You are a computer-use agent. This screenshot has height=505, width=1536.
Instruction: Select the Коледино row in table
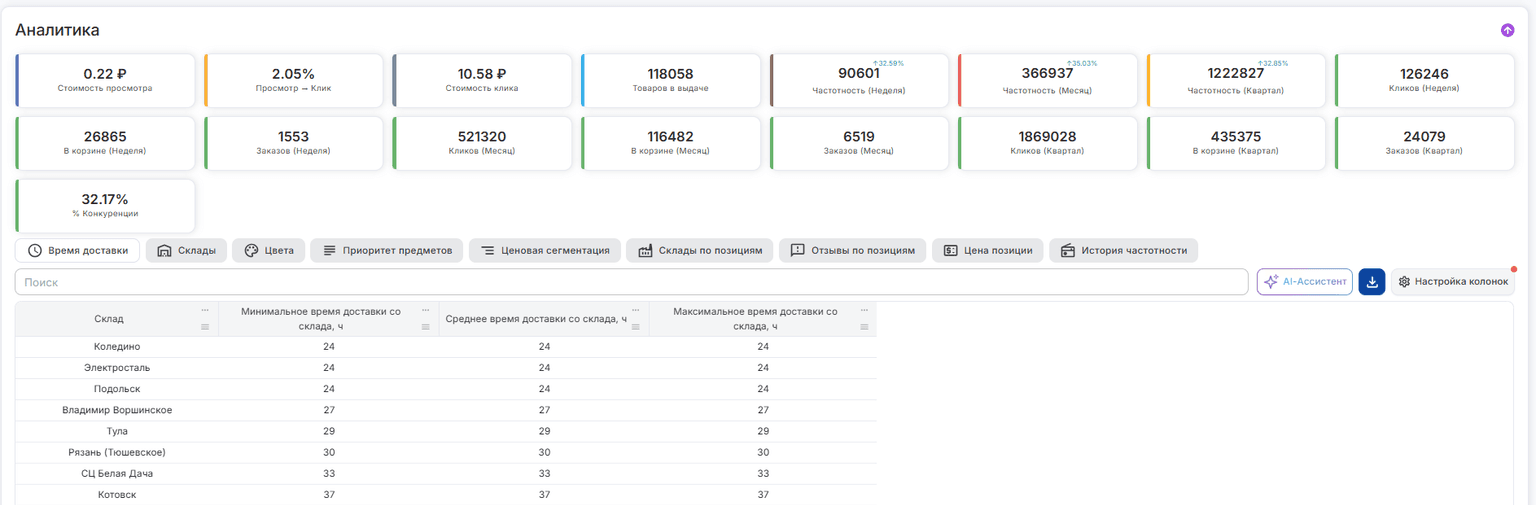click(446, 347)
